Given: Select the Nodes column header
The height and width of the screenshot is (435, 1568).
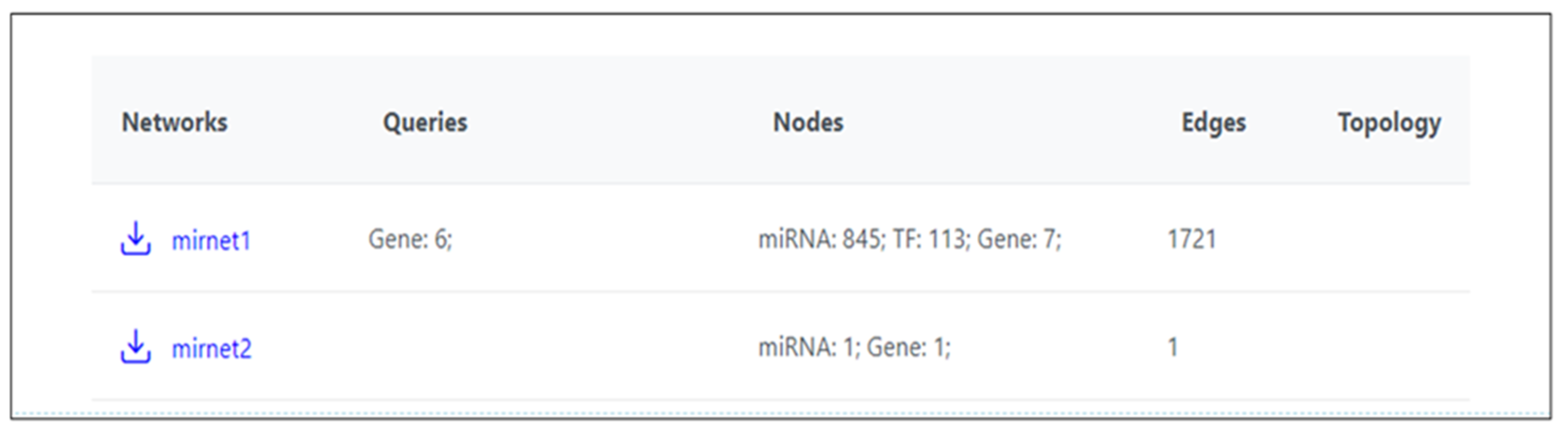Looking at the screenshot, I should coord(808,122).
